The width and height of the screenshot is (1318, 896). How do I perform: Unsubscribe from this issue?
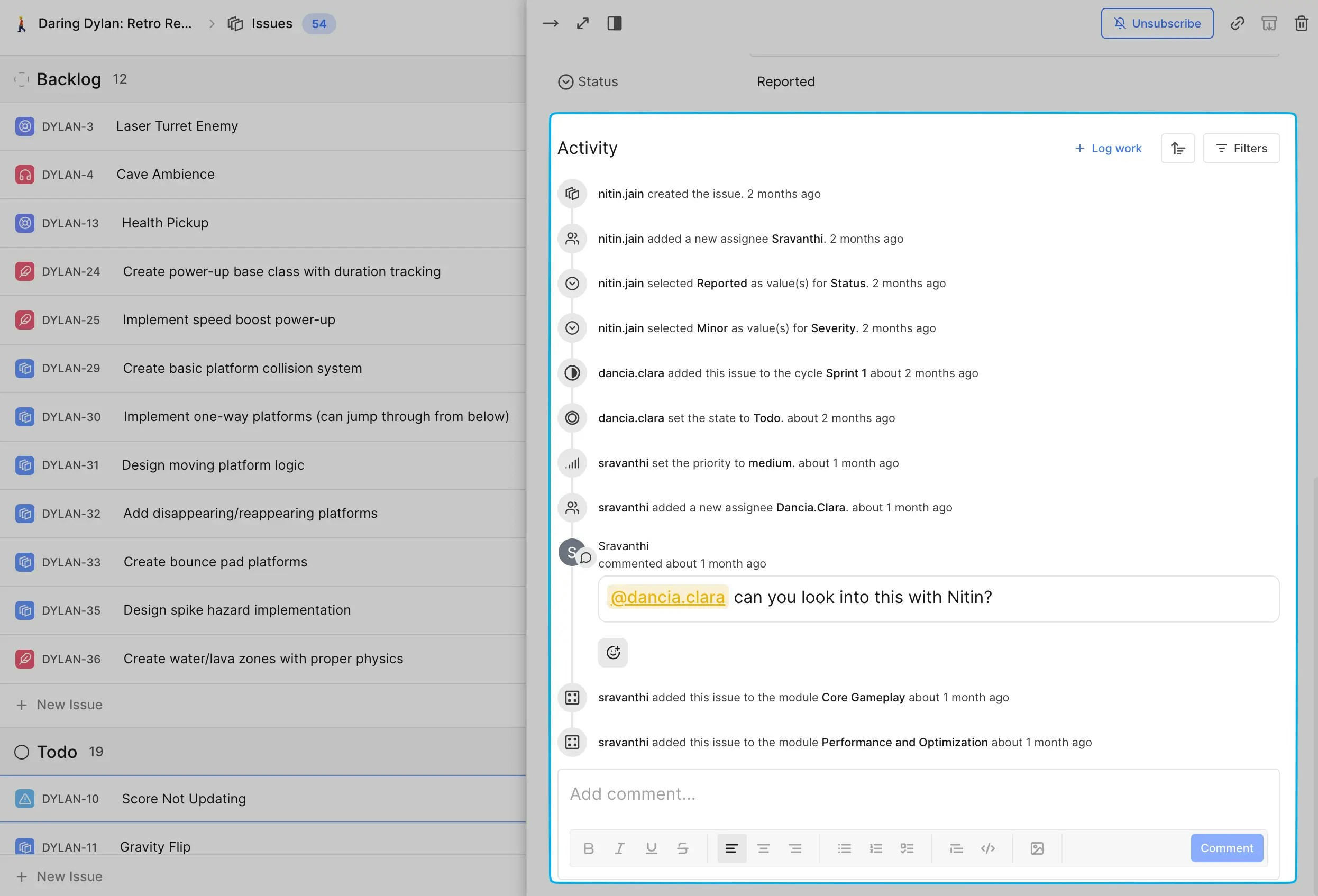(x=1157, y=23)
